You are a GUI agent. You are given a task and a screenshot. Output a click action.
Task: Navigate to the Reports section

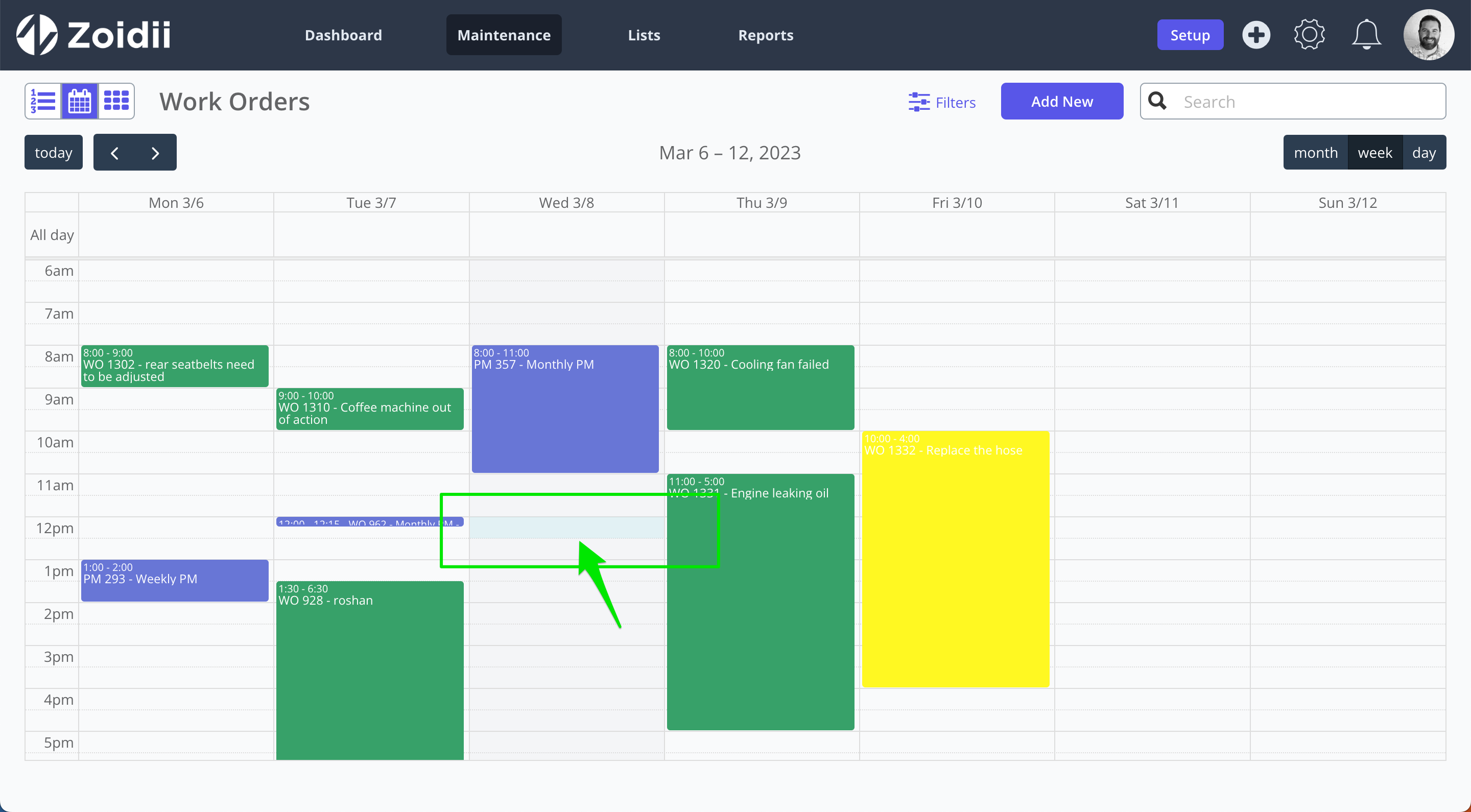[766, 35]
